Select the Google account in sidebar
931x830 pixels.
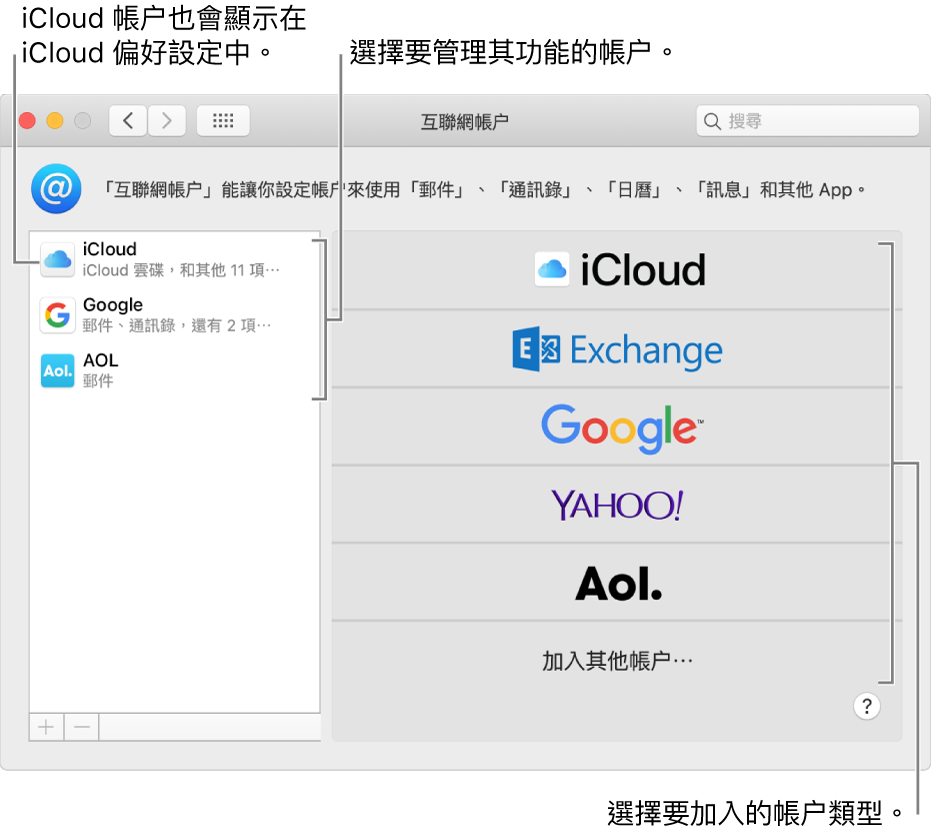point(175,315)
